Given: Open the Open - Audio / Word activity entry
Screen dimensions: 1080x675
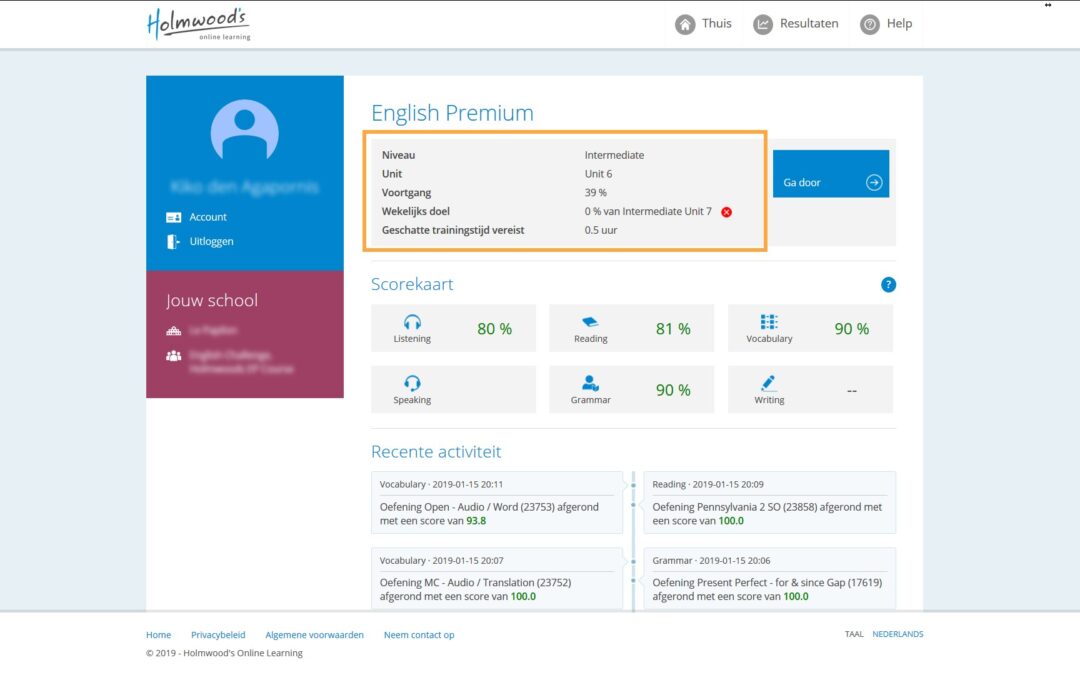Looking at the screenshot, I should tap(497, 503).
